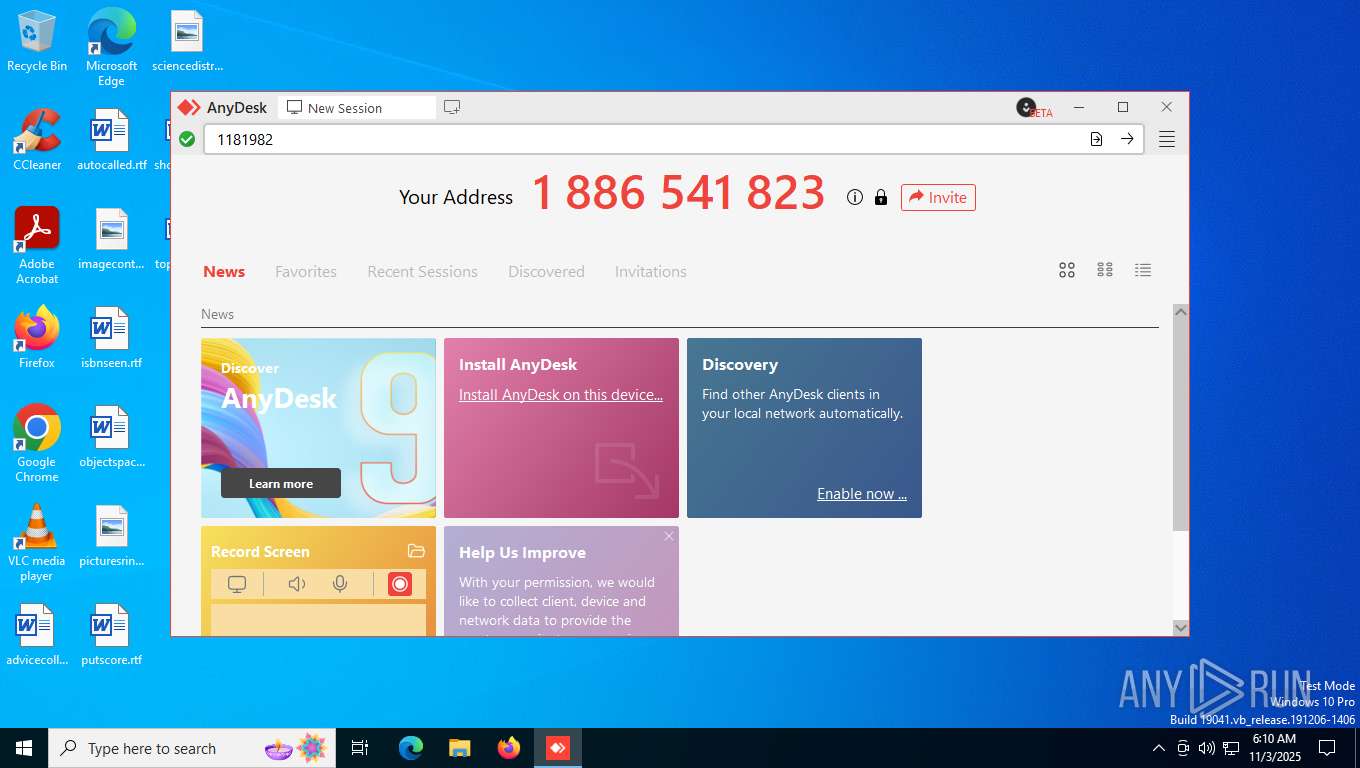Select the New Session tab
This screenshot has height=768, width=1360.
[x=357, y=107]
